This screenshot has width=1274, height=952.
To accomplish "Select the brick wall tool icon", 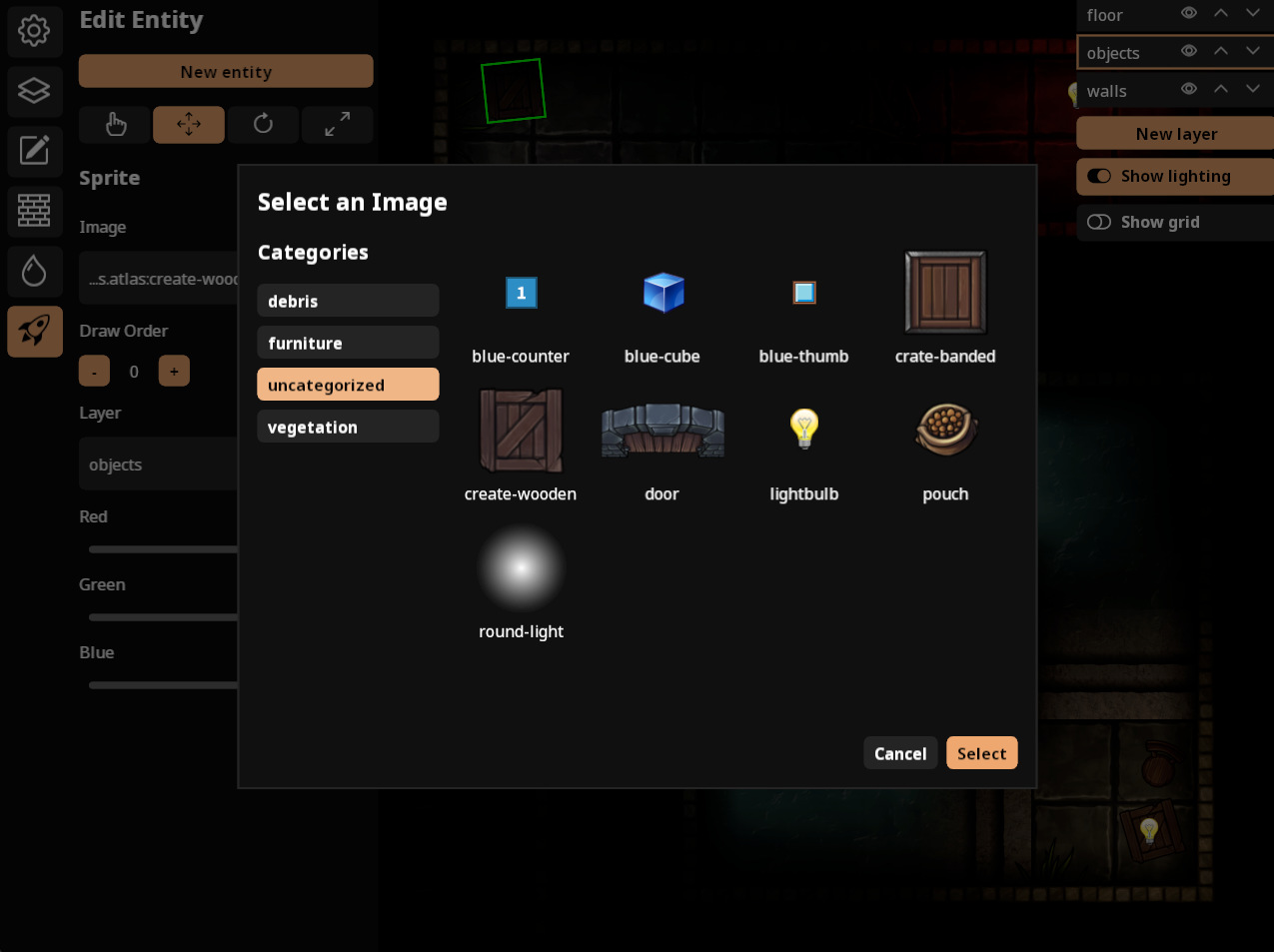I will point(34,211).
